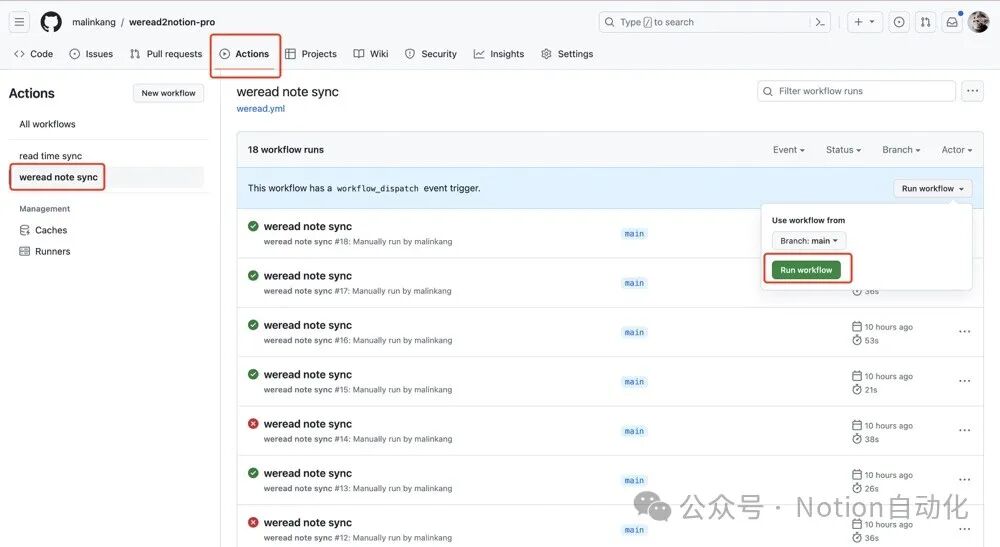This screenshot has height=547, width=1000.
Task: Click the failed status icon of run #14
Action: [253, 423]
